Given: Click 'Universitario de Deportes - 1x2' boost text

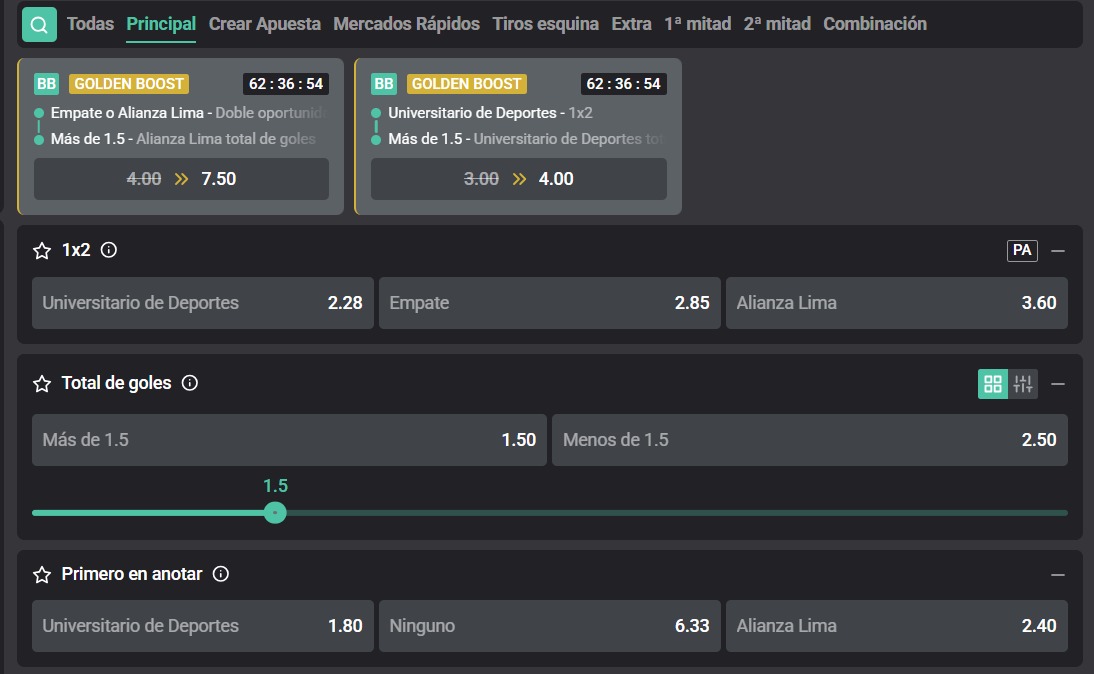Looking at the screenshot, I should pos(490,112).
